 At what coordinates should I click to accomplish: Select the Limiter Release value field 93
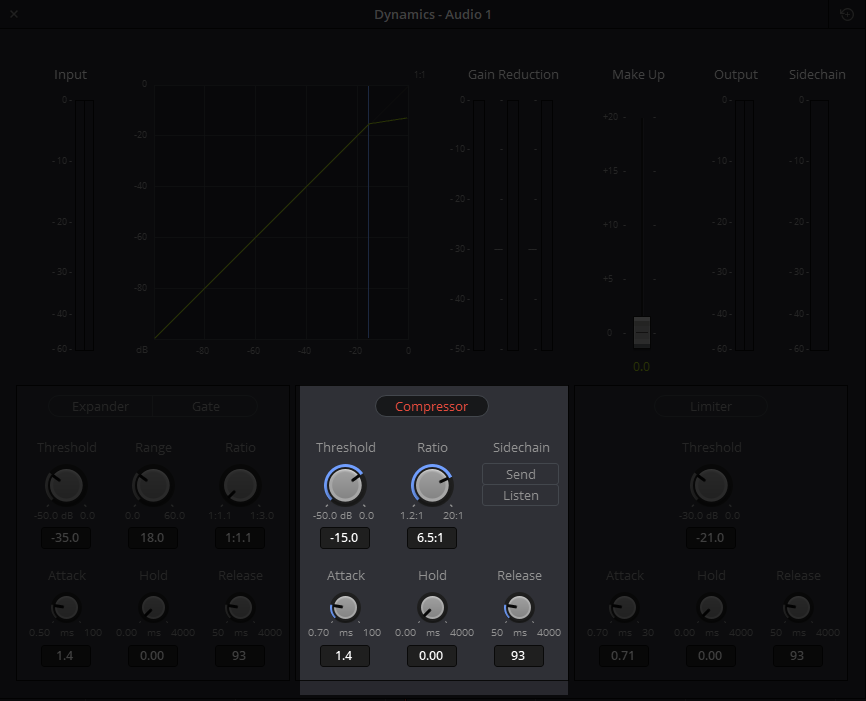(798, 656)
